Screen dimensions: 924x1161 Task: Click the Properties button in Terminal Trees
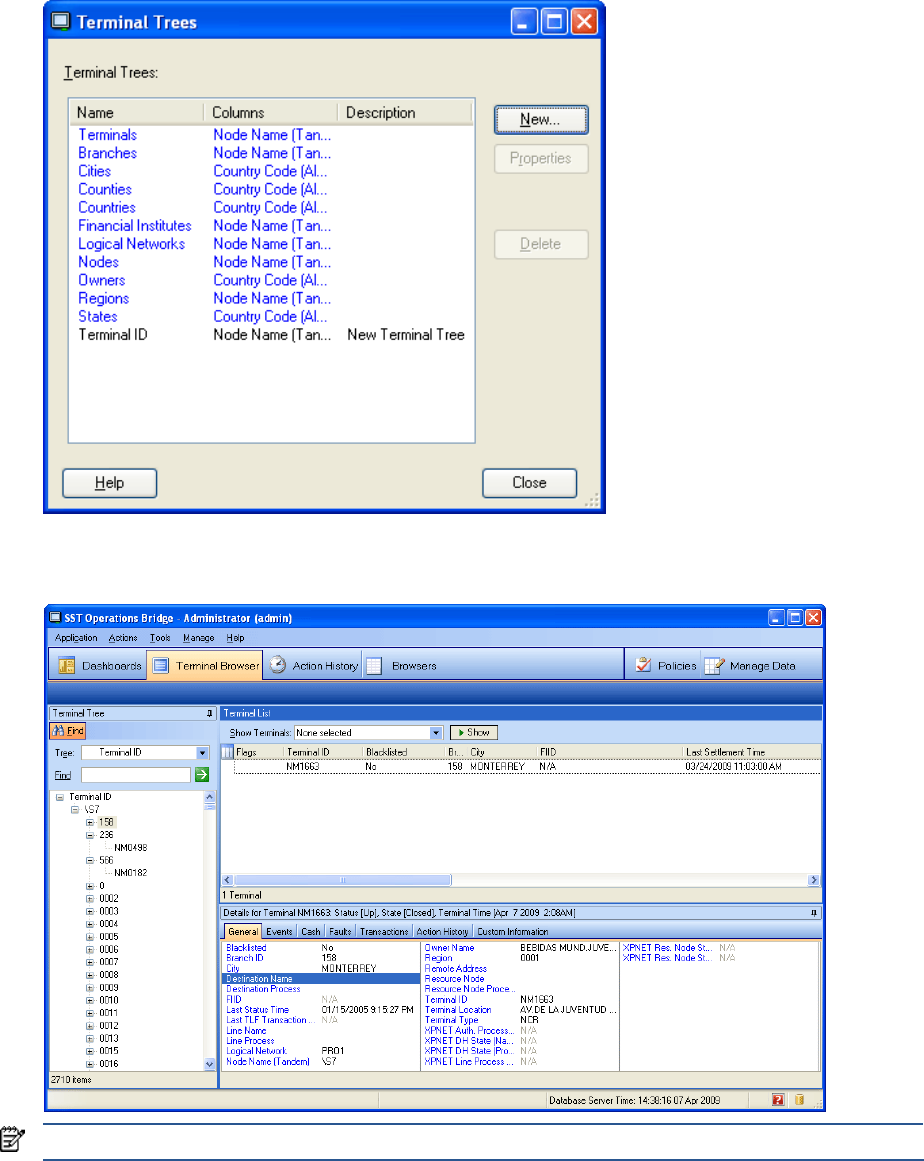[540, 158]
